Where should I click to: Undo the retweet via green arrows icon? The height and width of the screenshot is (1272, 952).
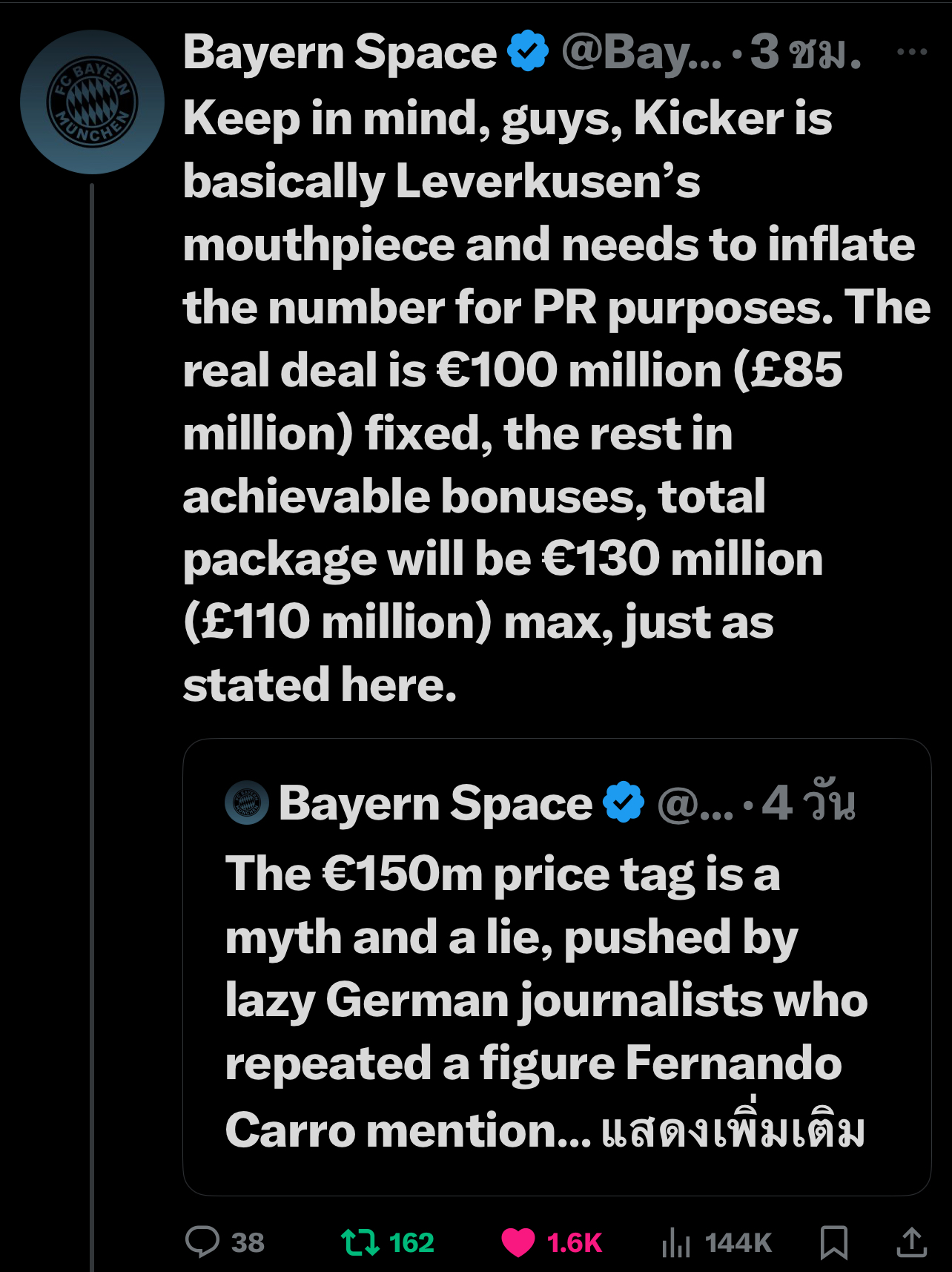(x=360, y=1242)
